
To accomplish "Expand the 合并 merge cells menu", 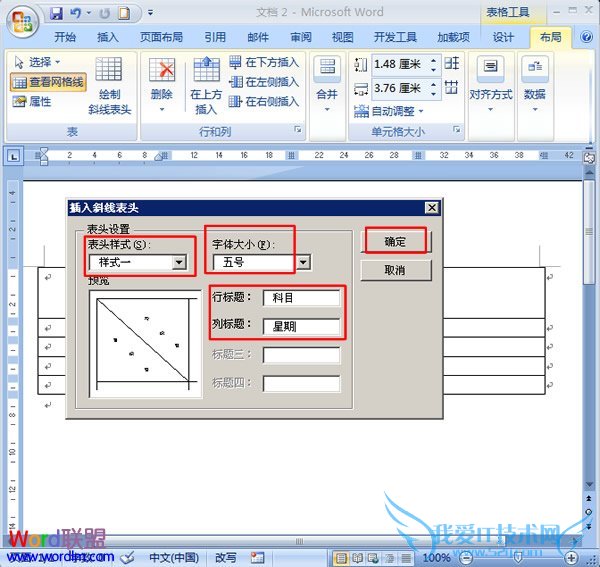I will [x=327, y=84].
